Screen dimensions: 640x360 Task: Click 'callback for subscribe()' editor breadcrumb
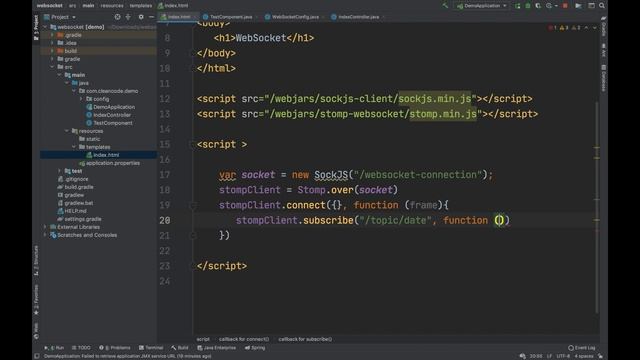(305, 339)
